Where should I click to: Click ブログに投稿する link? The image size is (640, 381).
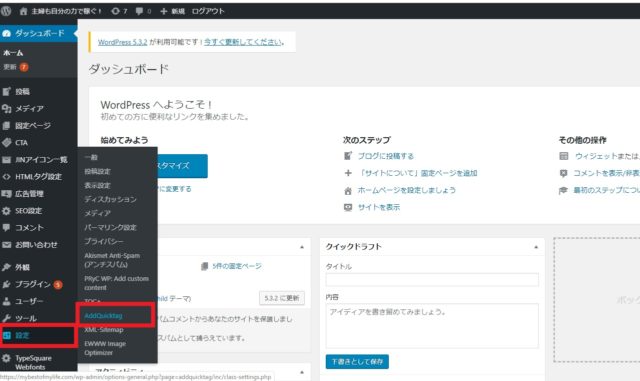click(385, 156)
